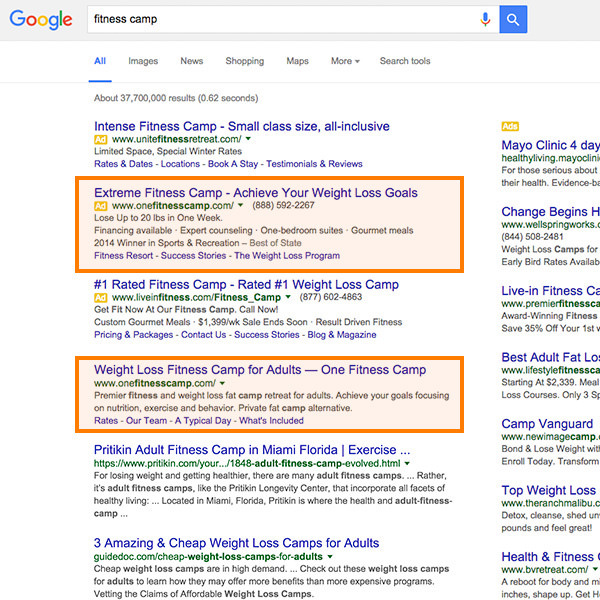Click phone number (888) 592-2267

[283, 205]
